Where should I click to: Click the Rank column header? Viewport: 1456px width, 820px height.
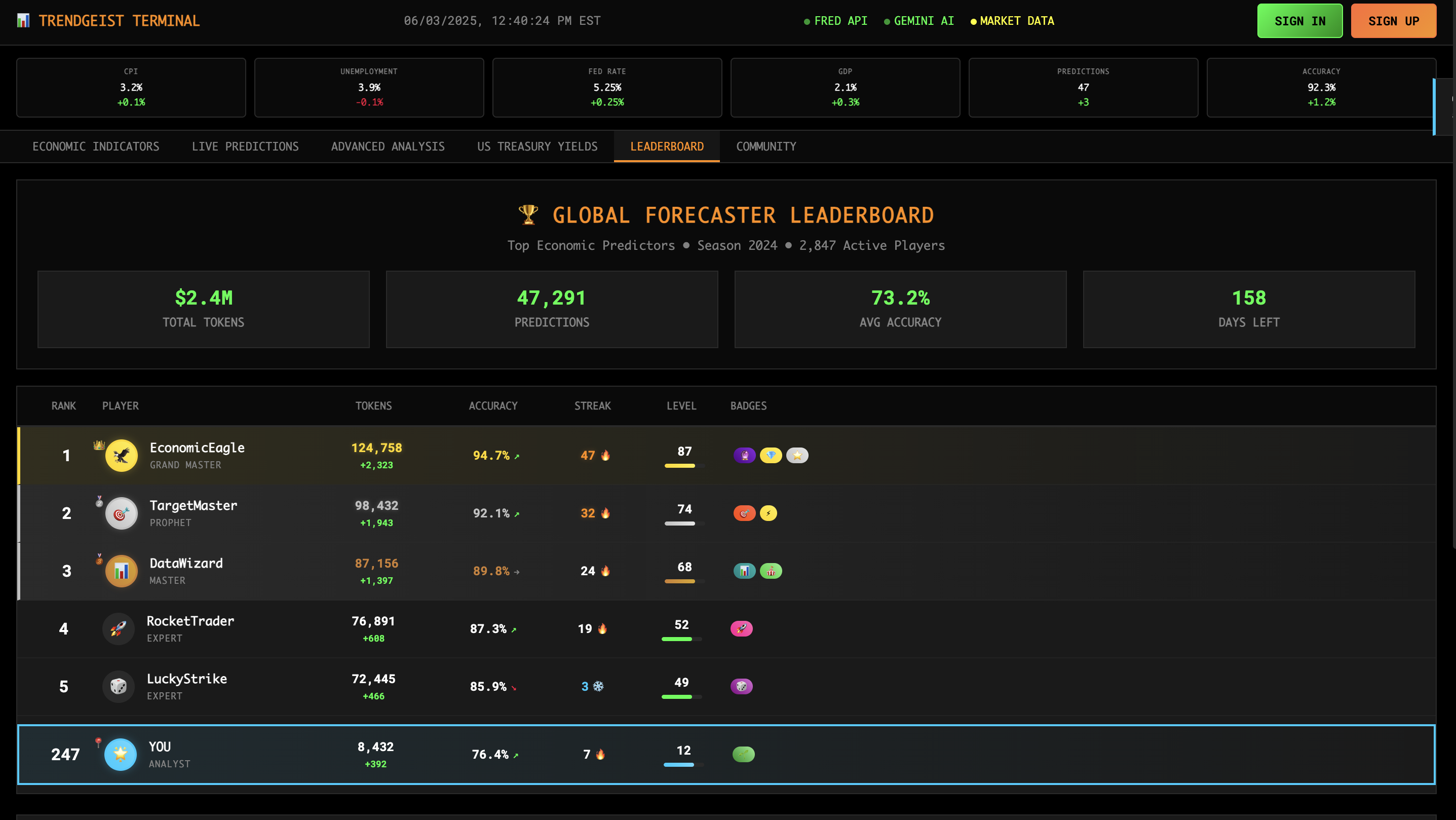(x=63, y=406)
